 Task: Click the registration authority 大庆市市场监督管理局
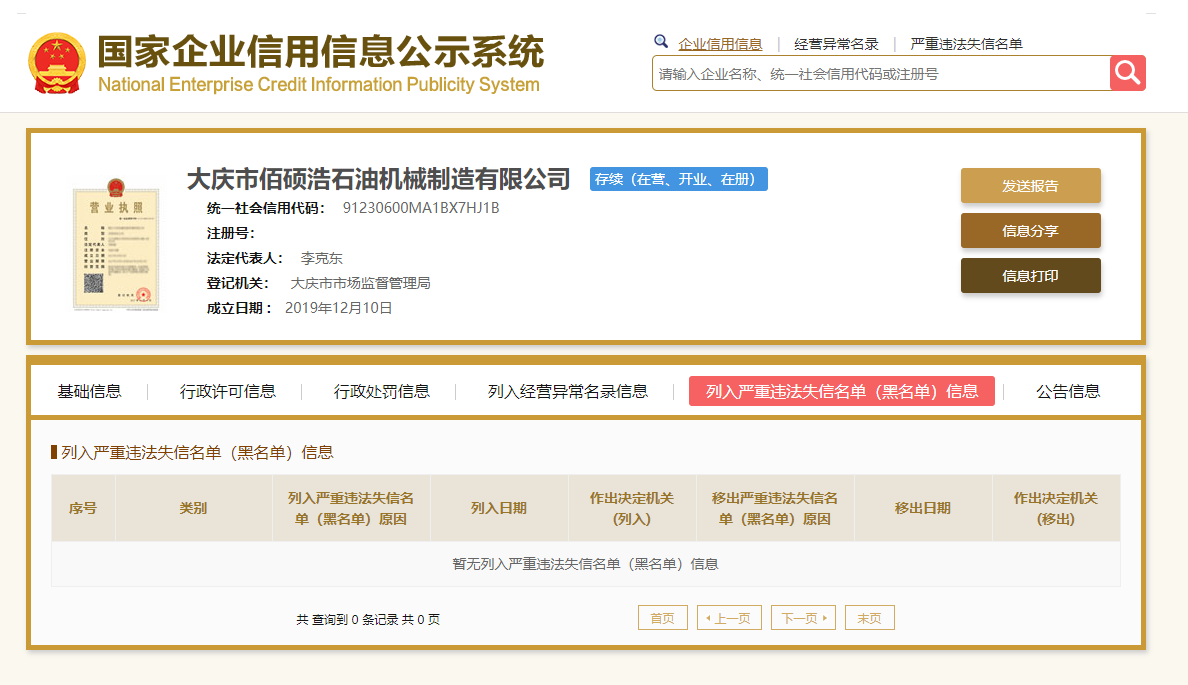(361, 283)
